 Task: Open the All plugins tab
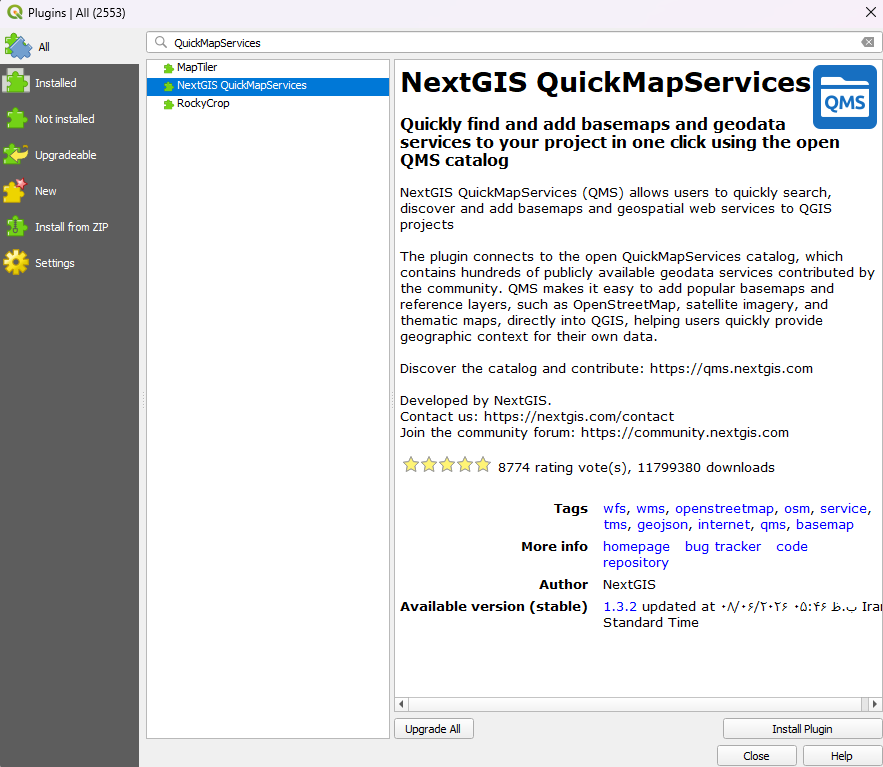pyautogui.click(x=69, y=47)
